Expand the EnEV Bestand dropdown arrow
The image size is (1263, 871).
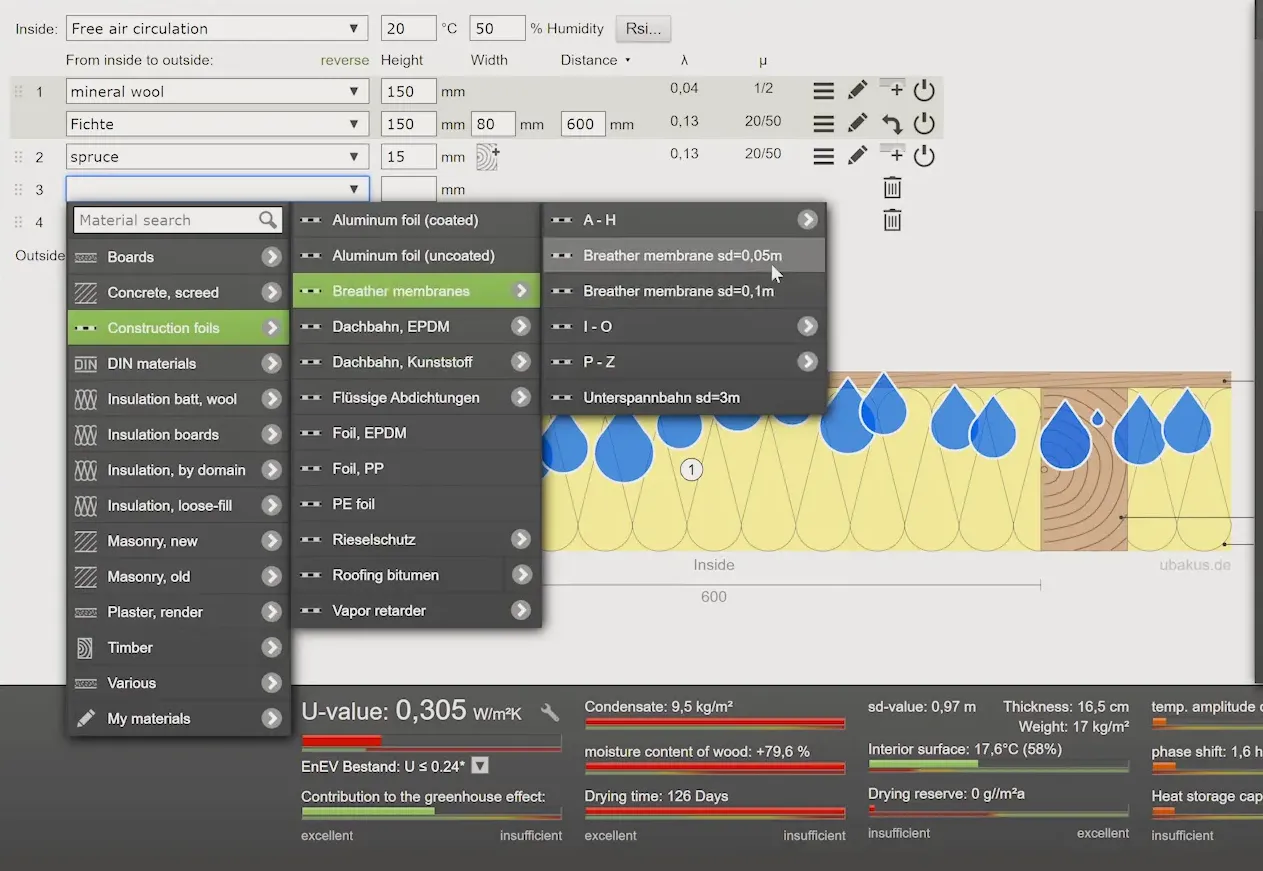coord(480,766)
